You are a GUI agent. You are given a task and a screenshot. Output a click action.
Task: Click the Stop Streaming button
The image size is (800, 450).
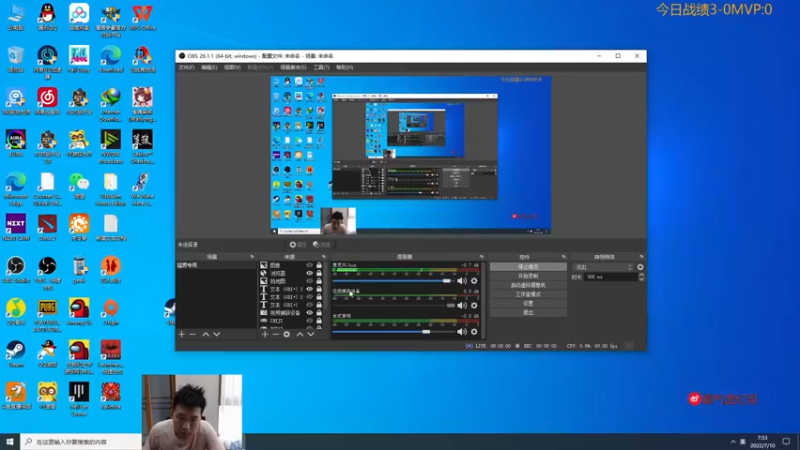pyautogui.click(x=528, y=267)
